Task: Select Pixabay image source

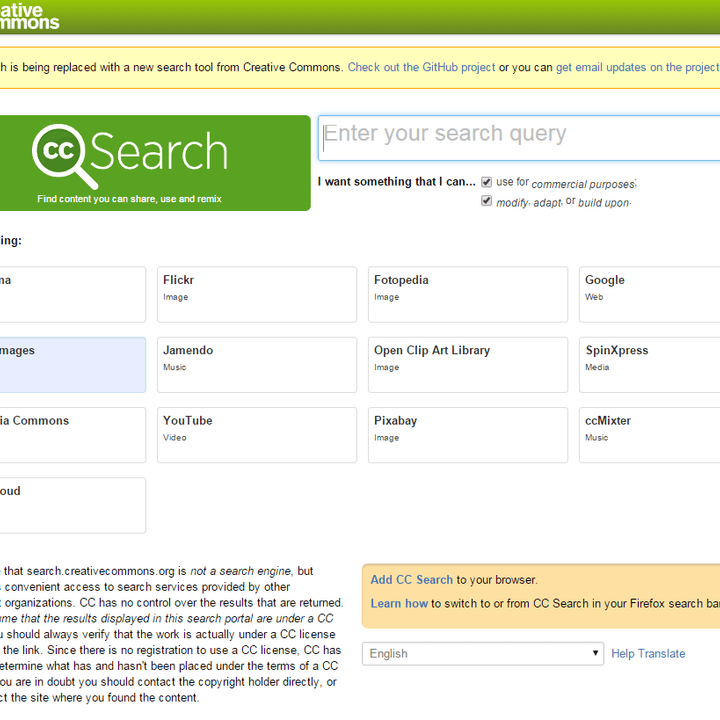Action: point(467,435)
